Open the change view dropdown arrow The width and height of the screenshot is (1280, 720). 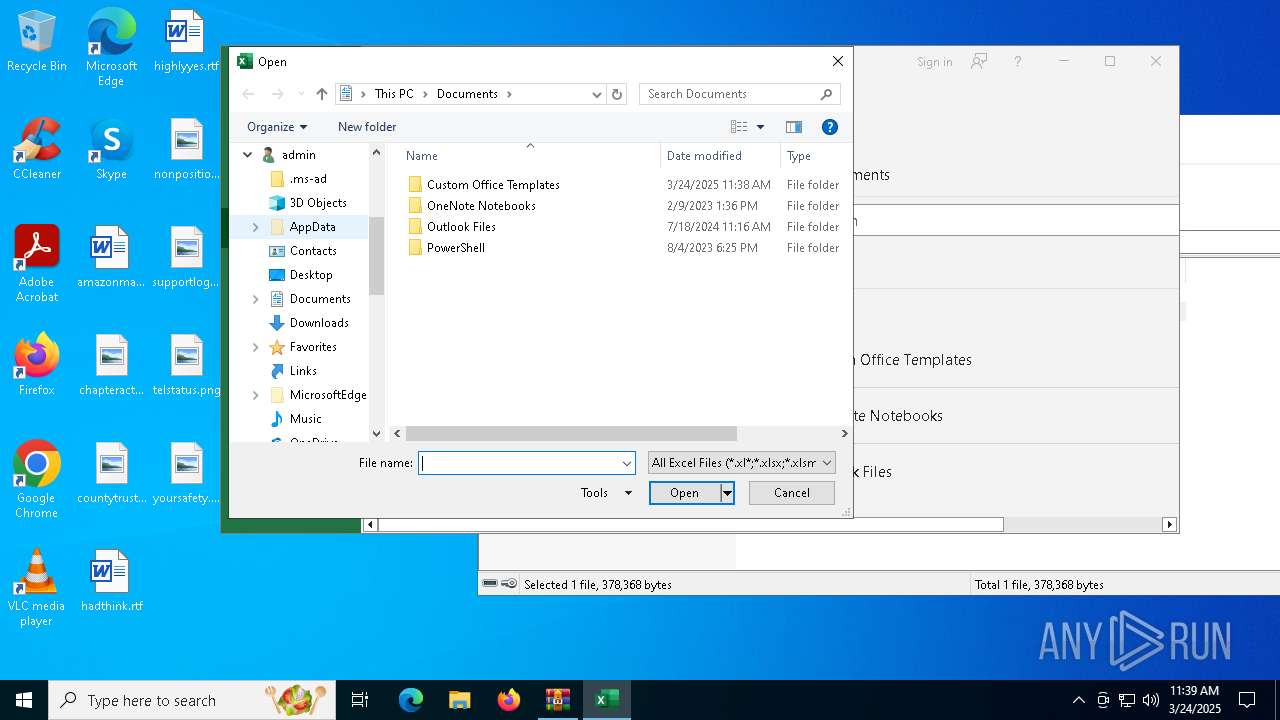click(x=760, y=127)
